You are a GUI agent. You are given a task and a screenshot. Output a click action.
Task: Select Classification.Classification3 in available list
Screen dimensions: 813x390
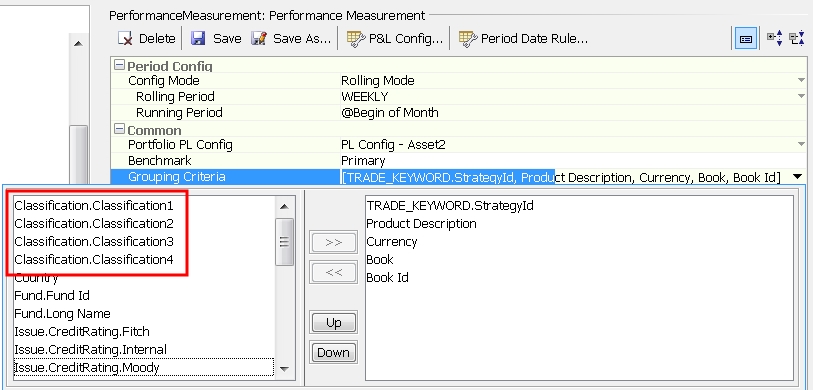(x=94, y=242)
